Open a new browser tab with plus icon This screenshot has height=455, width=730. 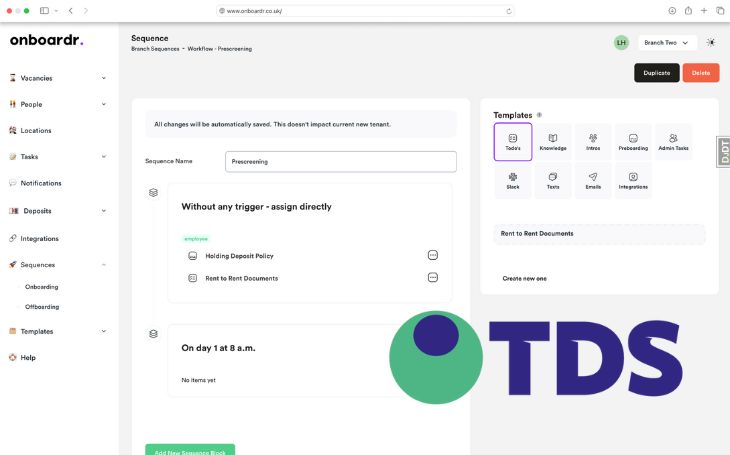click(x=704, y=11)
